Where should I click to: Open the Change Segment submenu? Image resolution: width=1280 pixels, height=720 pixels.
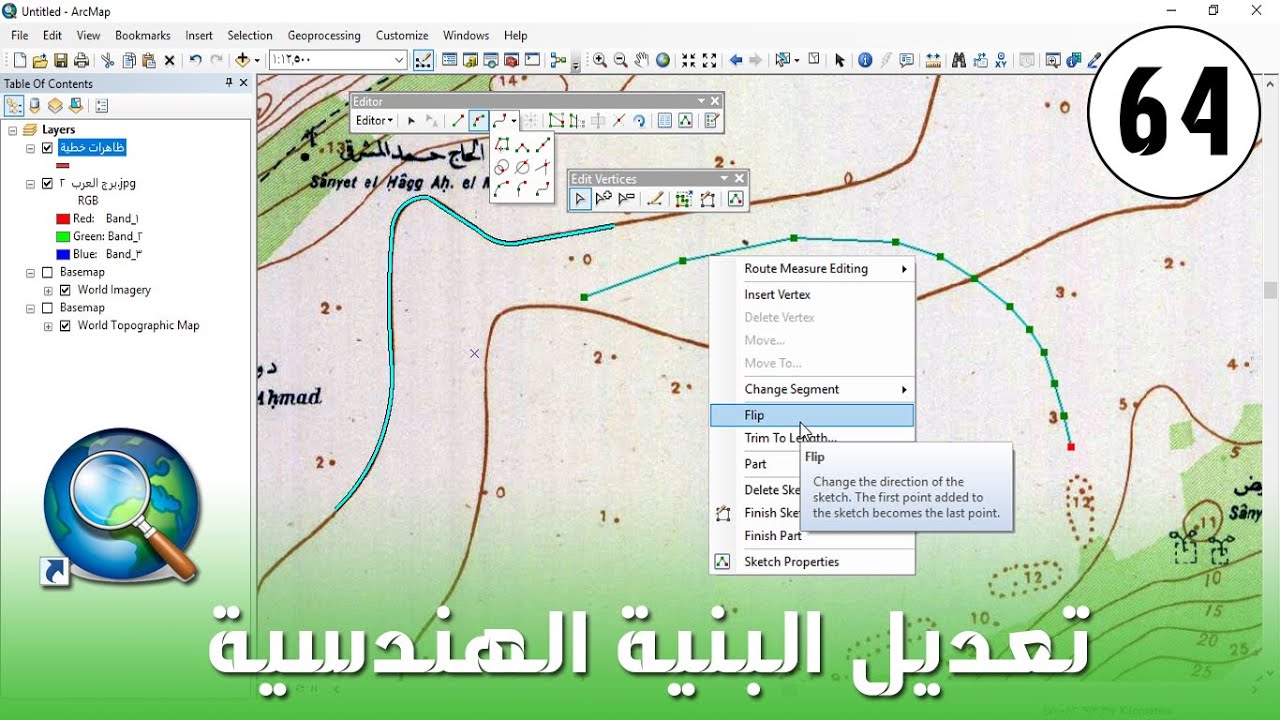(x=812, y=389)
